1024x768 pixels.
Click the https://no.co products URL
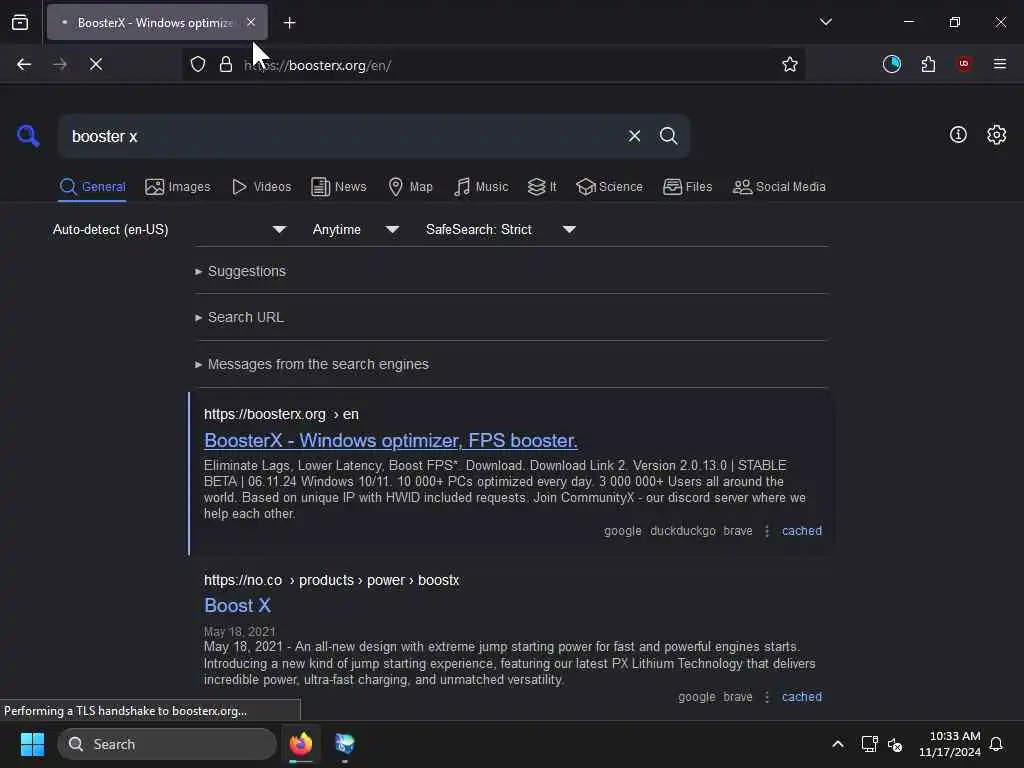click(x=331, y=580)
